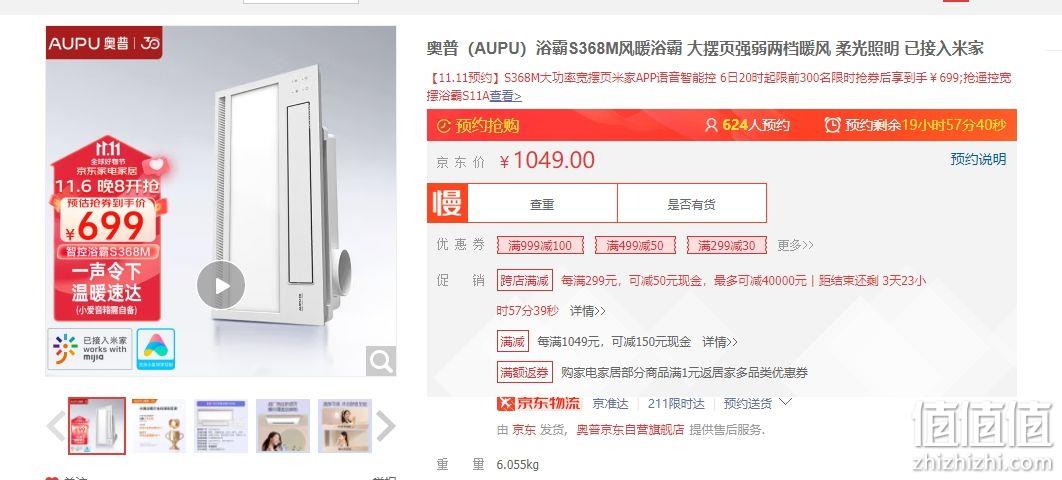This screenshot has width=1062, height=480.
Task: Select the first product thumbnail
Action: [97, 426]
